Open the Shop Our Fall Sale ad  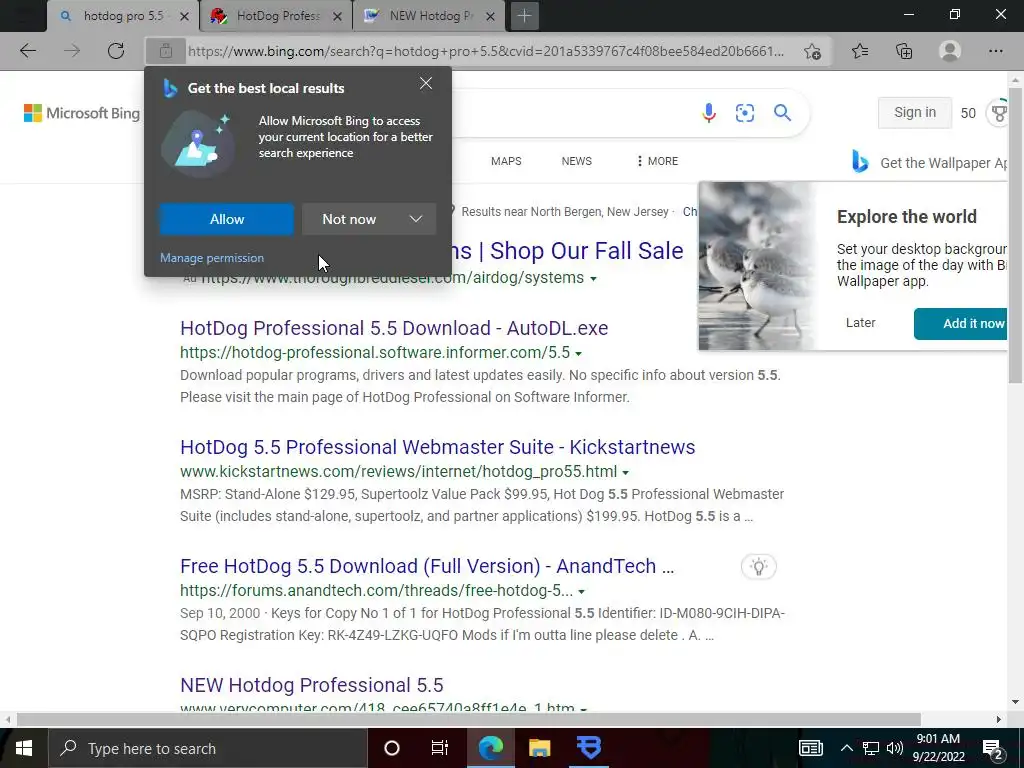pos(568,251)
